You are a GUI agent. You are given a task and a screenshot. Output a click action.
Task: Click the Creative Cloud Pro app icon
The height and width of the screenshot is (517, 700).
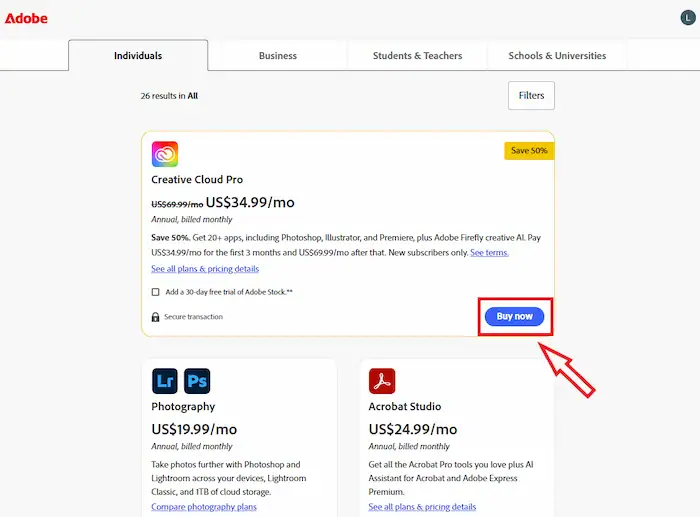(165, 154)
